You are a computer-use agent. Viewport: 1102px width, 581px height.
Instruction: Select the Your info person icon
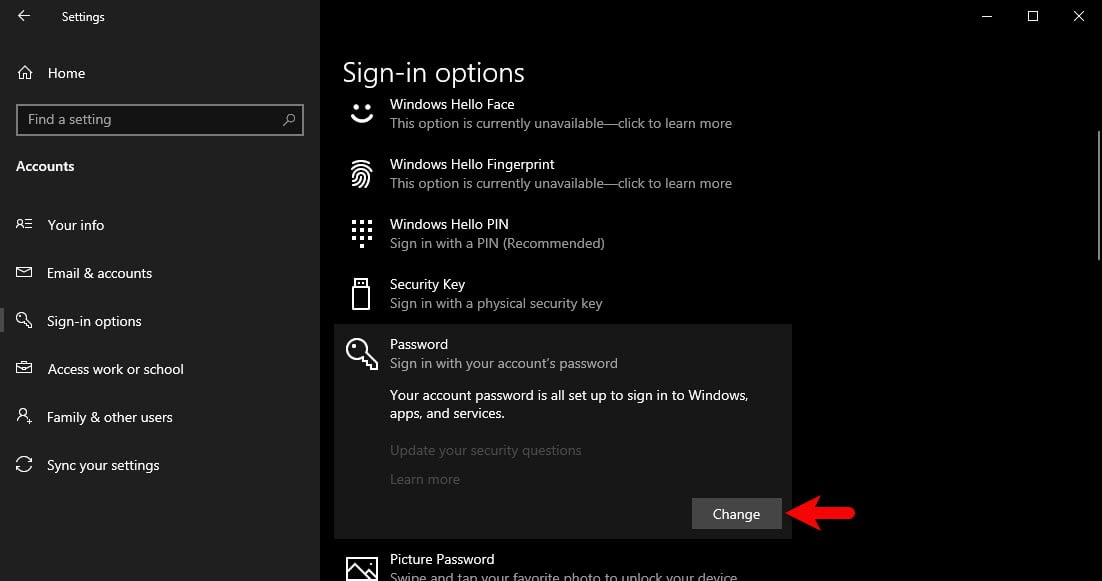24,224
